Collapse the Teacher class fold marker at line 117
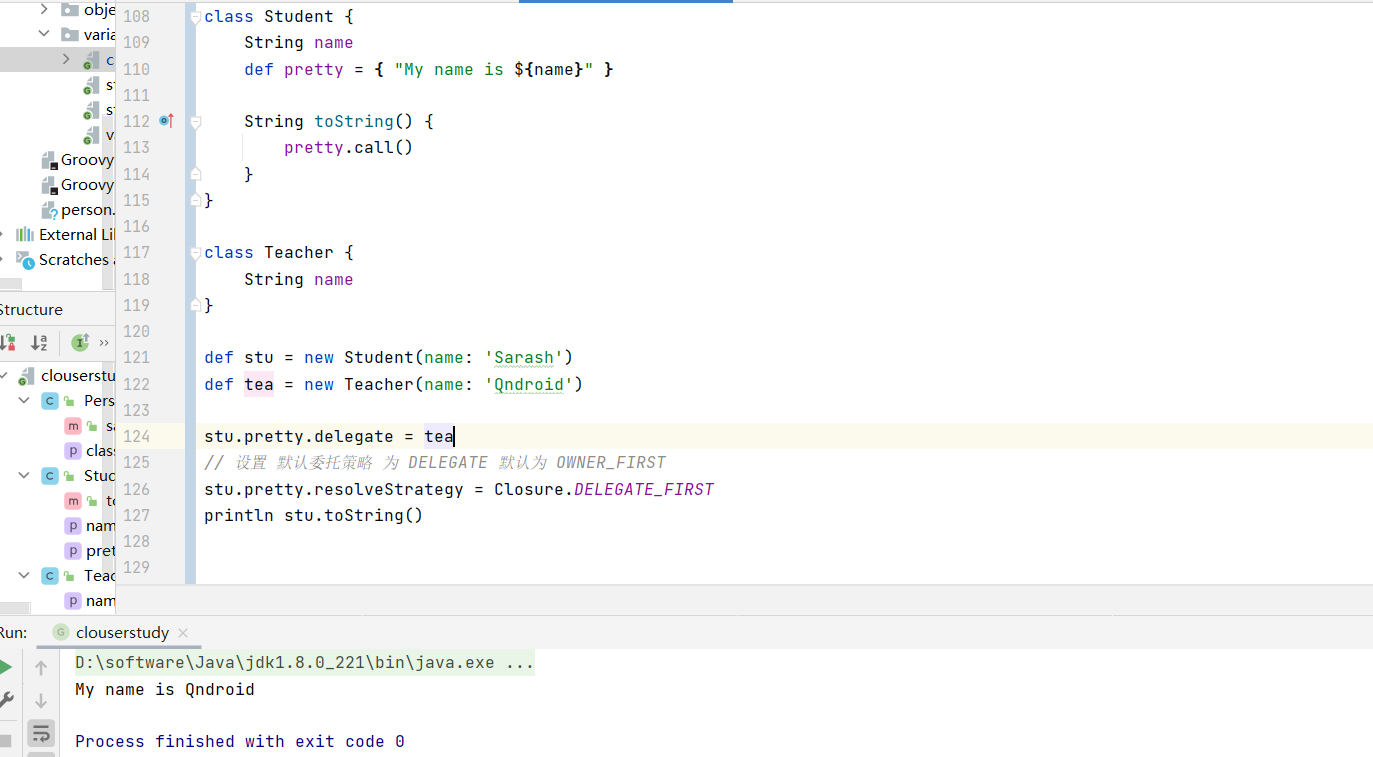The width and height of the screenshot is (1373, 757). coord(196,253)
